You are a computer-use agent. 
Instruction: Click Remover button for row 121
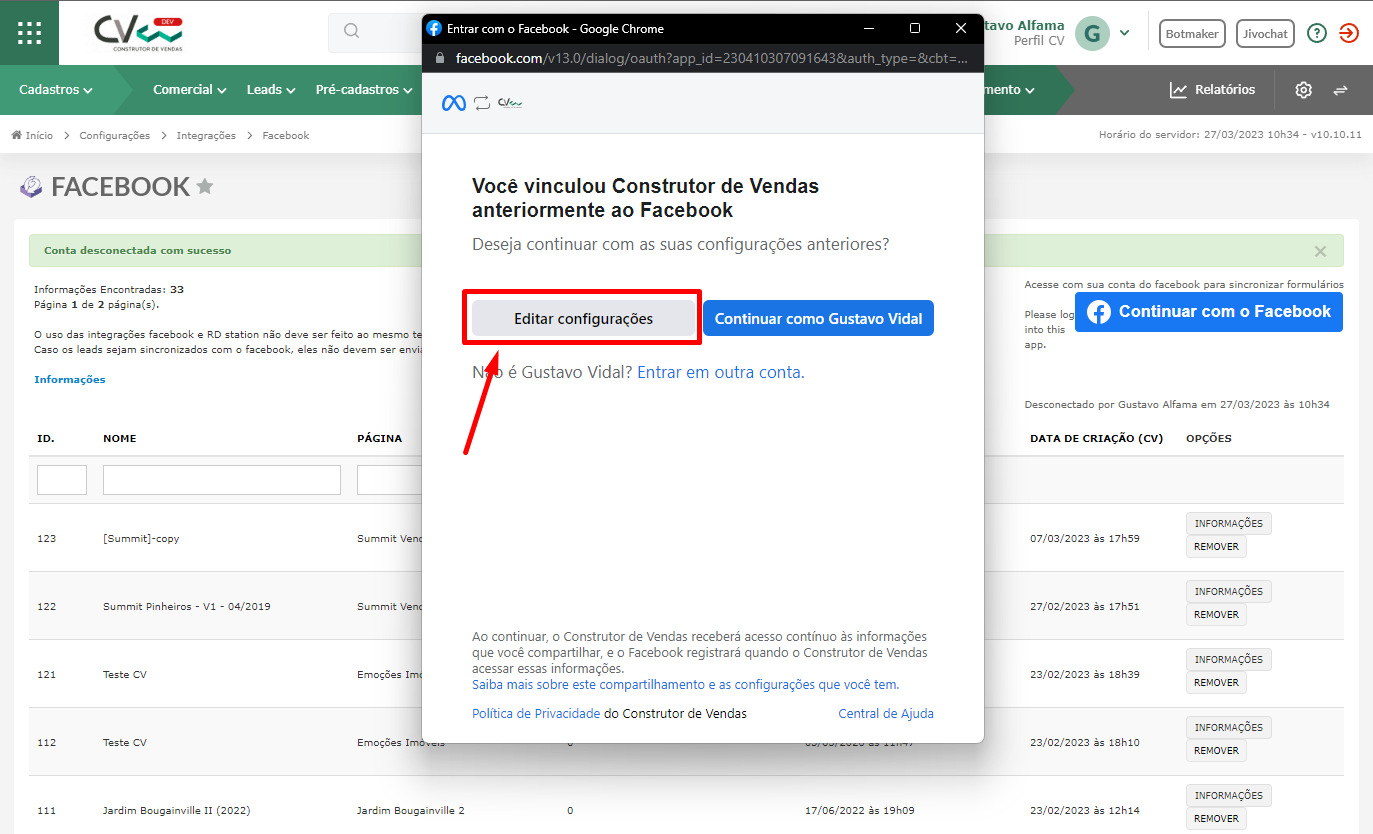click(x=1216, y=682)
